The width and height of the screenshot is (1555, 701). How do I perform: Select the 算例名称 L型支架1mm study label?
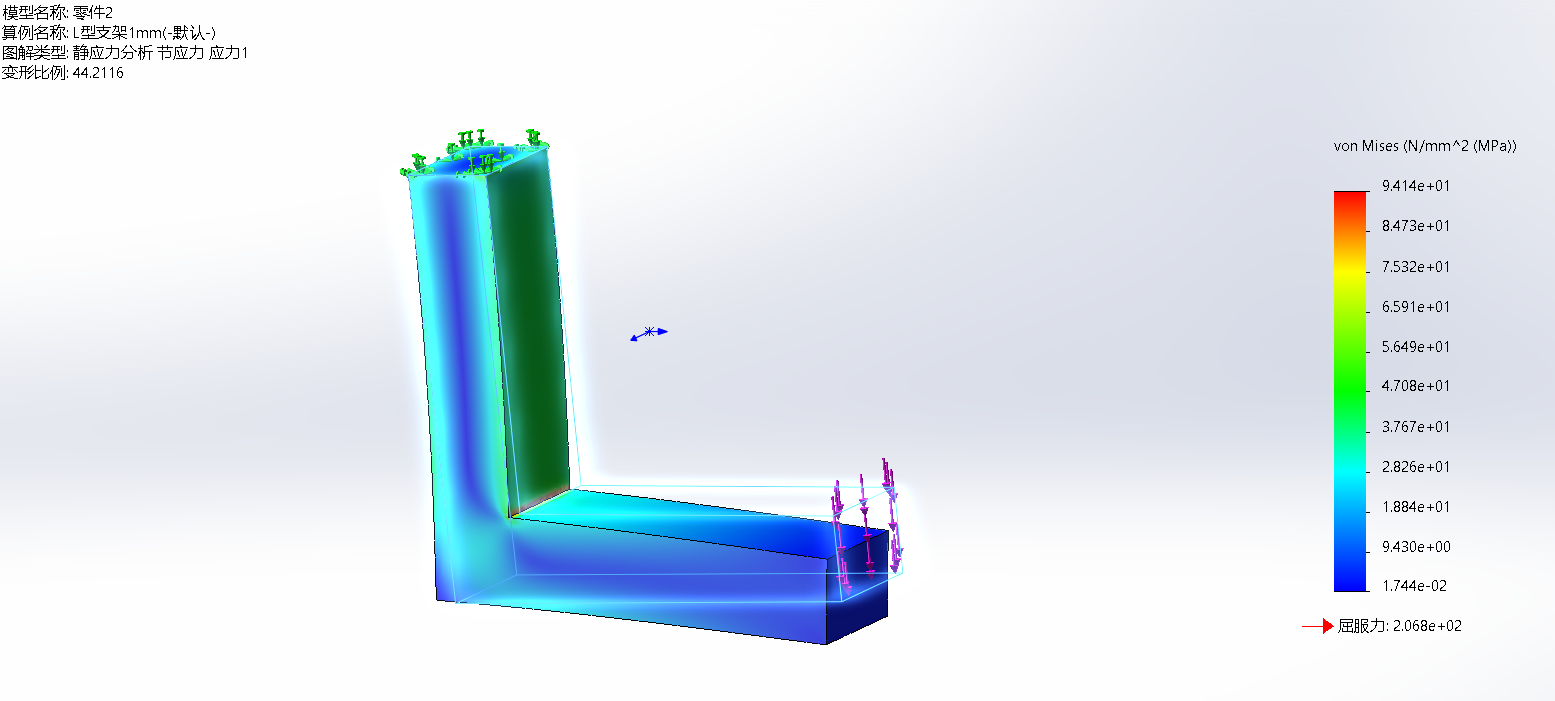(x=109, y=33)
